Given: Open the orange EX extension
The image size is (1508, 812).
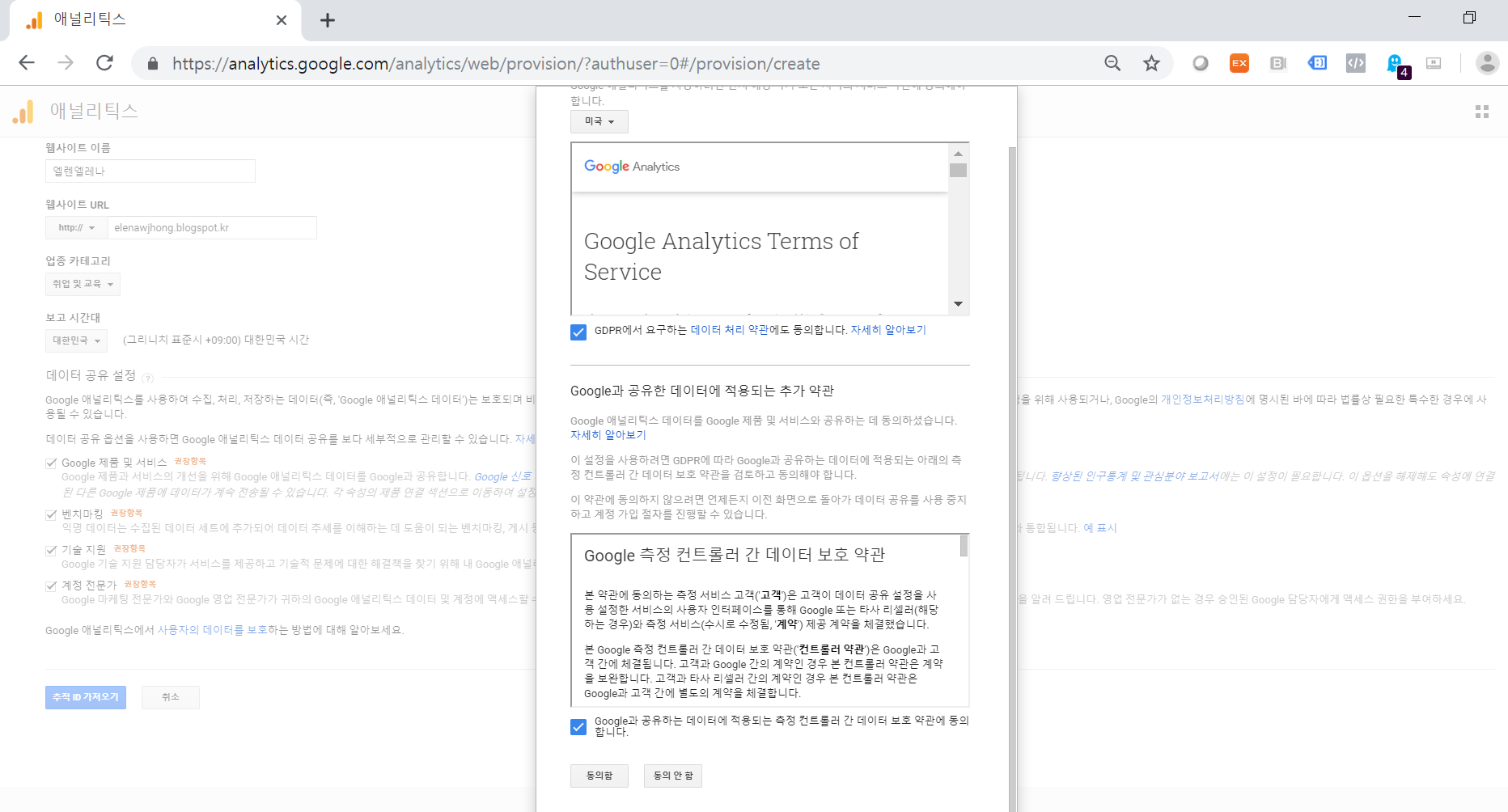Looking at the screenshot, I should (1239, 63).
